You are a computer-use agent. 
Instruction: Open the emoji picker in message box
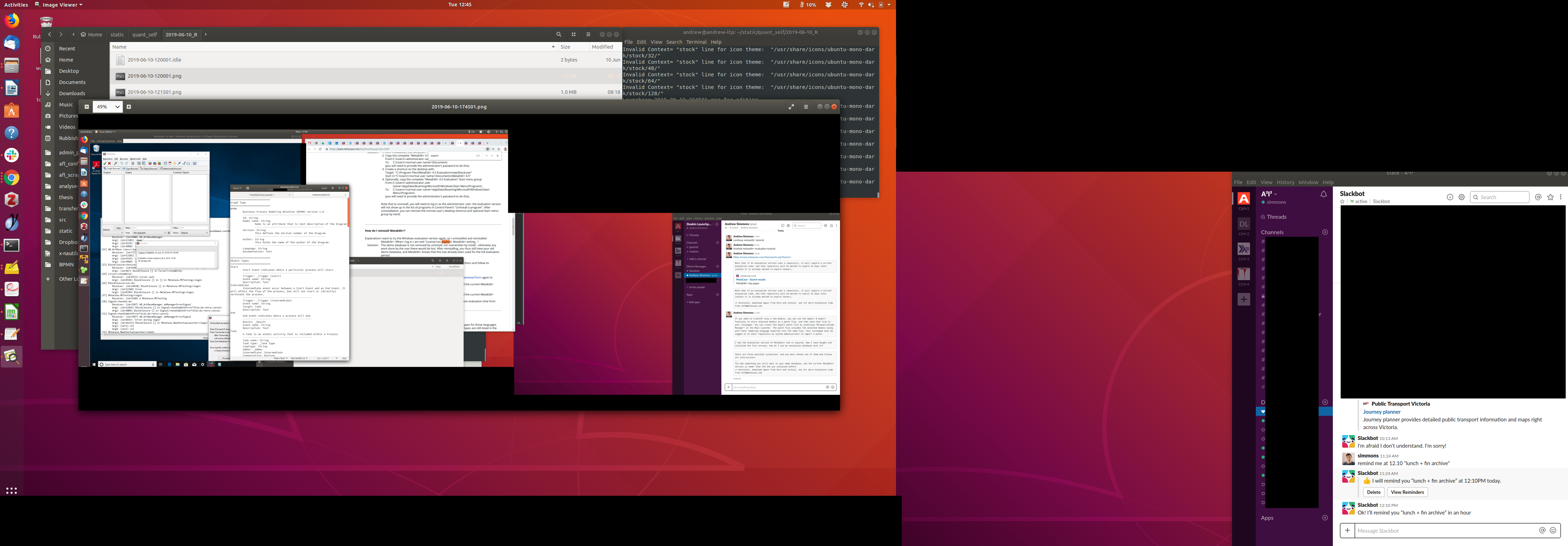(x=1553, y=530)
